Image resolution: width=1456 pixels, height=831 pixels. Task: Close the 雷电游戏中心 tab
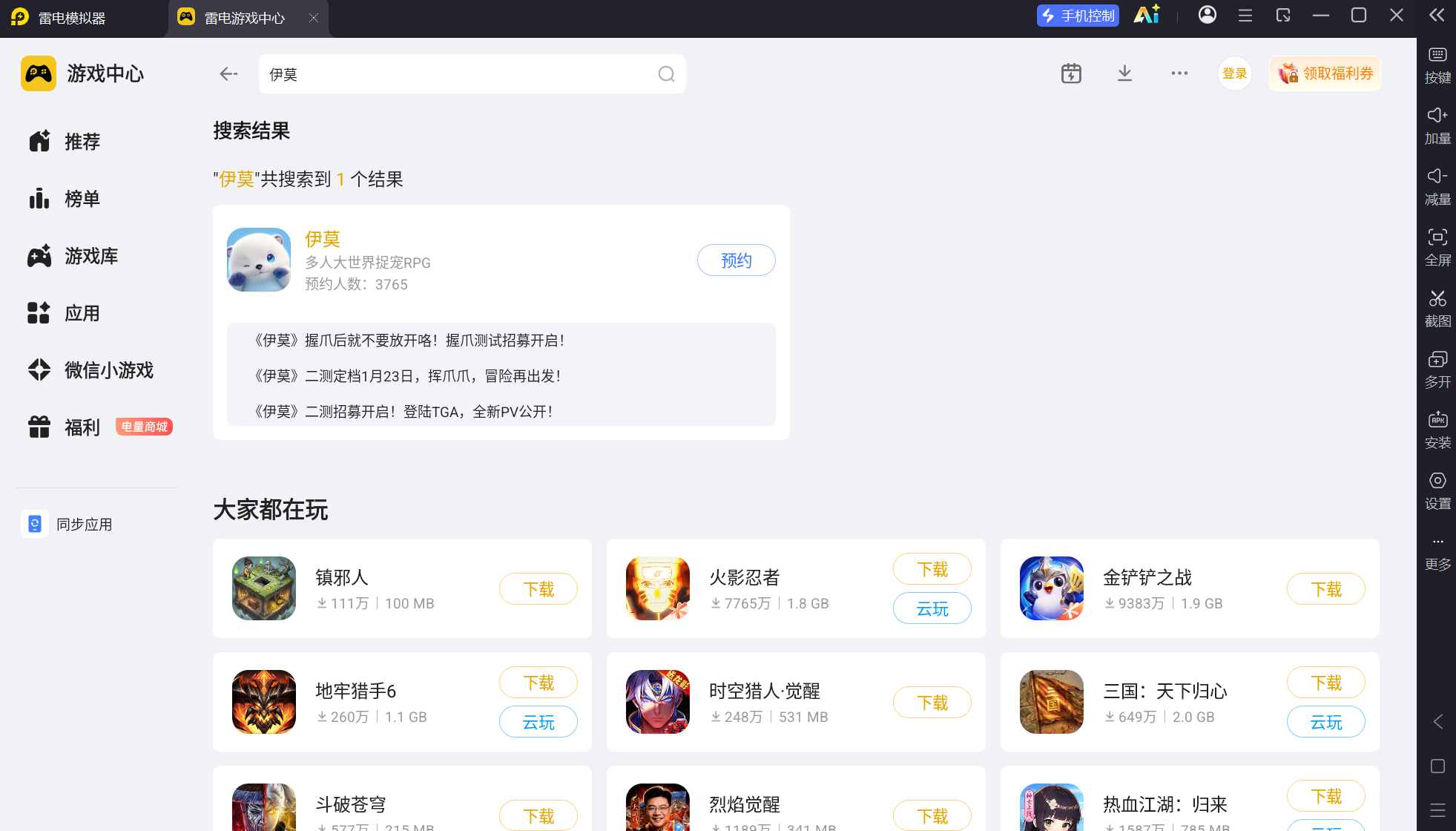point(314,18)
